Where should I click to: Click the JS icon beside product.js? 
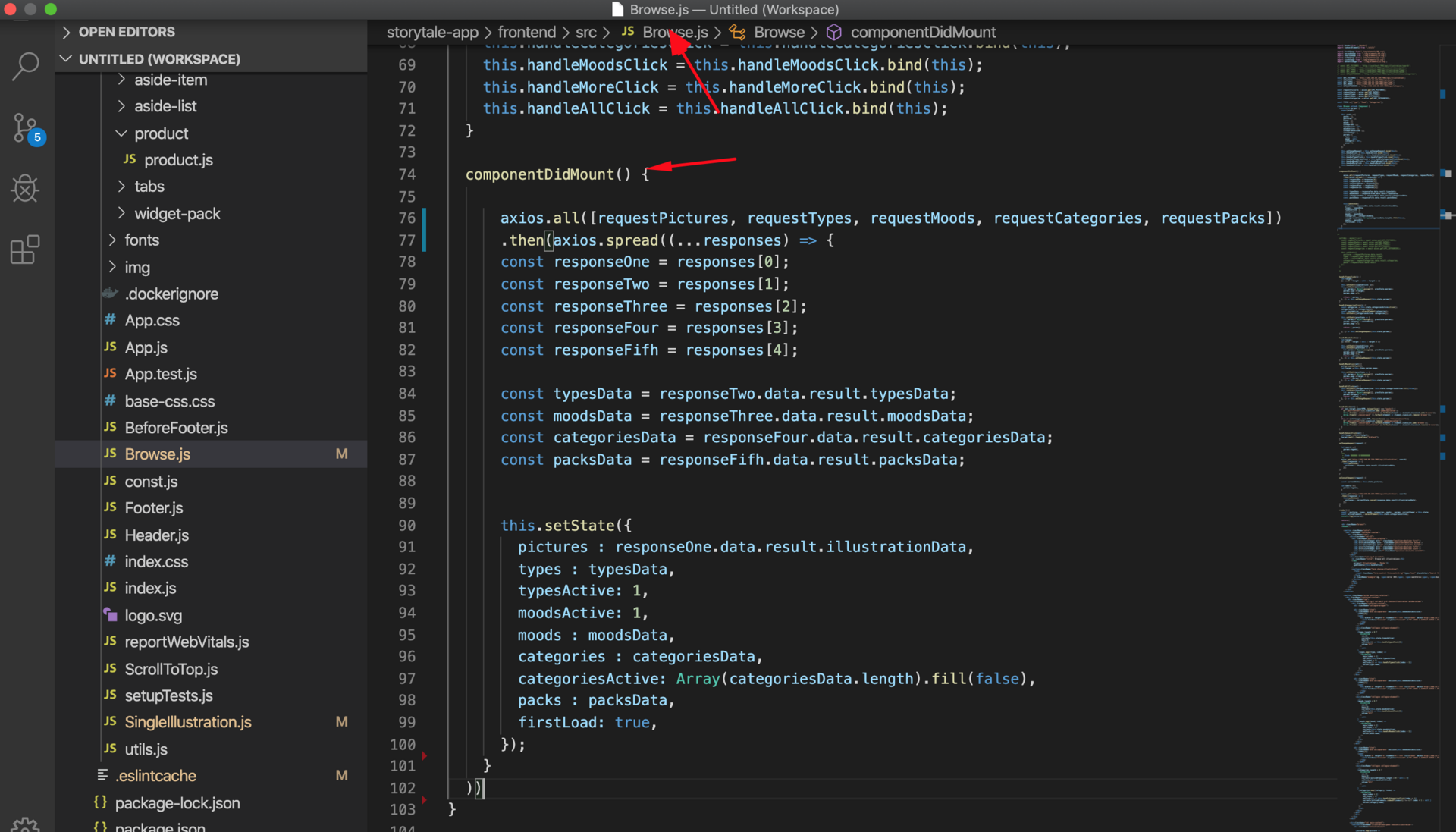coord(130,159)
